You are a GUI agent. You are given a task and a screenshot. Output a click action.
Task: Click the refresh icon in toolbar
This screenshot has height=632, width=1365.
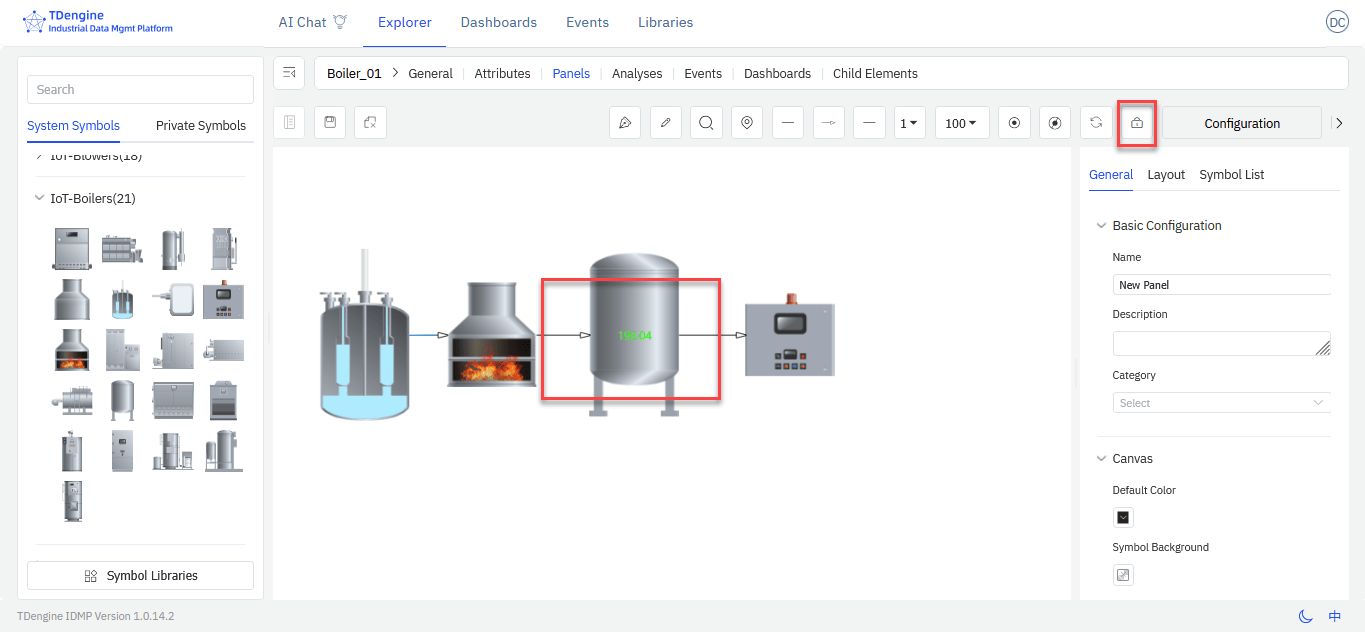tap(1096, 123)
